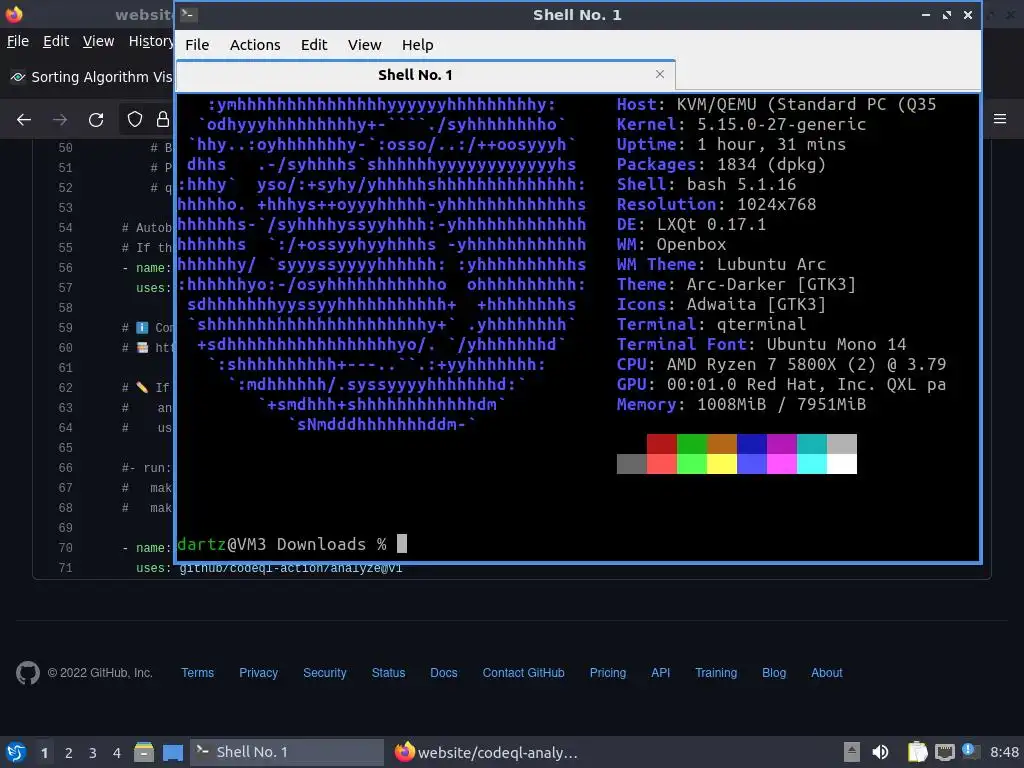Close the Shell No. 1 tab
1024x768 pixels.
660,74
